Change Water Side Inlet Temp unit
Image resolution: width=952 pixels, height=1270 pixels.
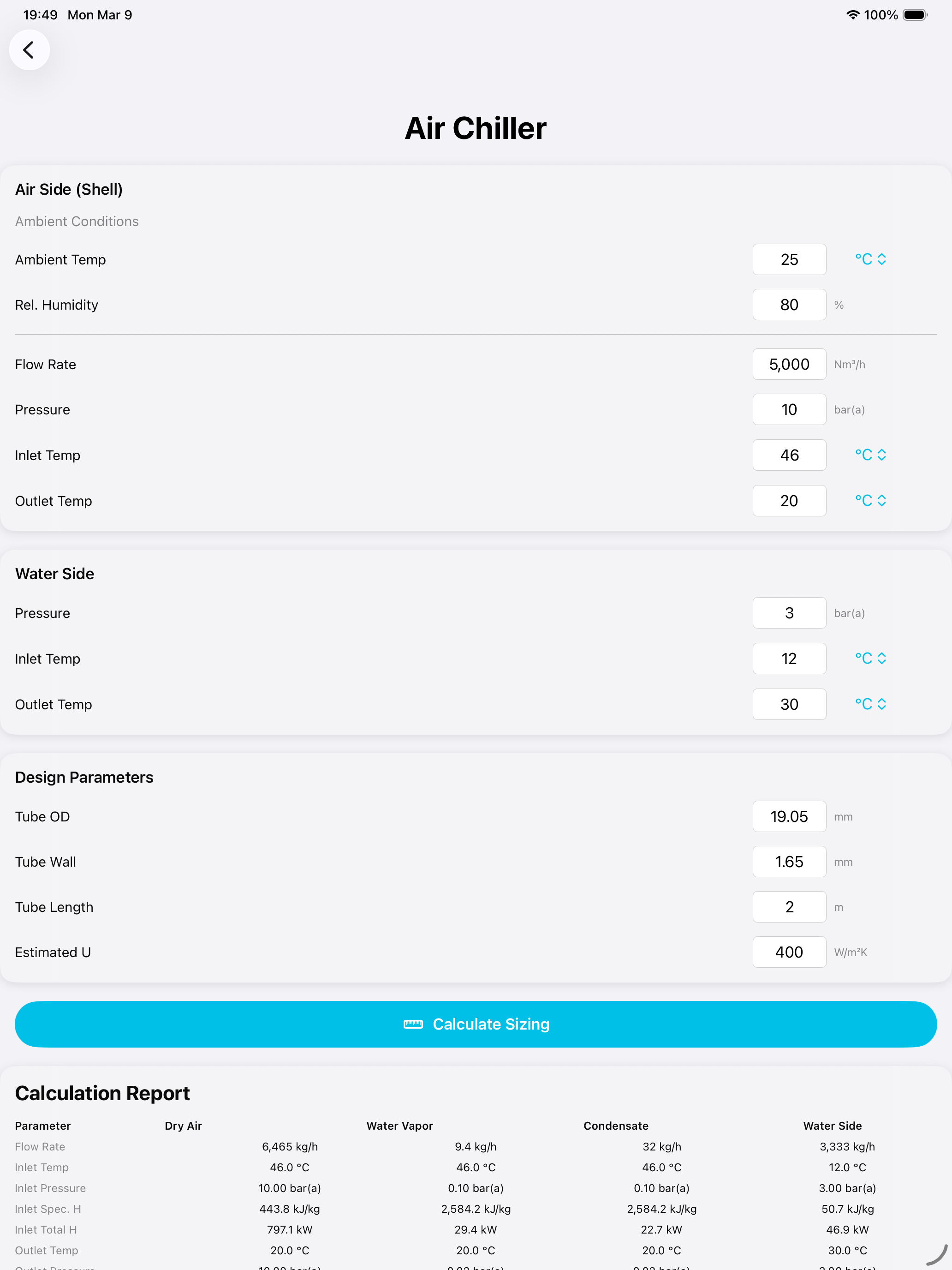click(x=870, y=659)
